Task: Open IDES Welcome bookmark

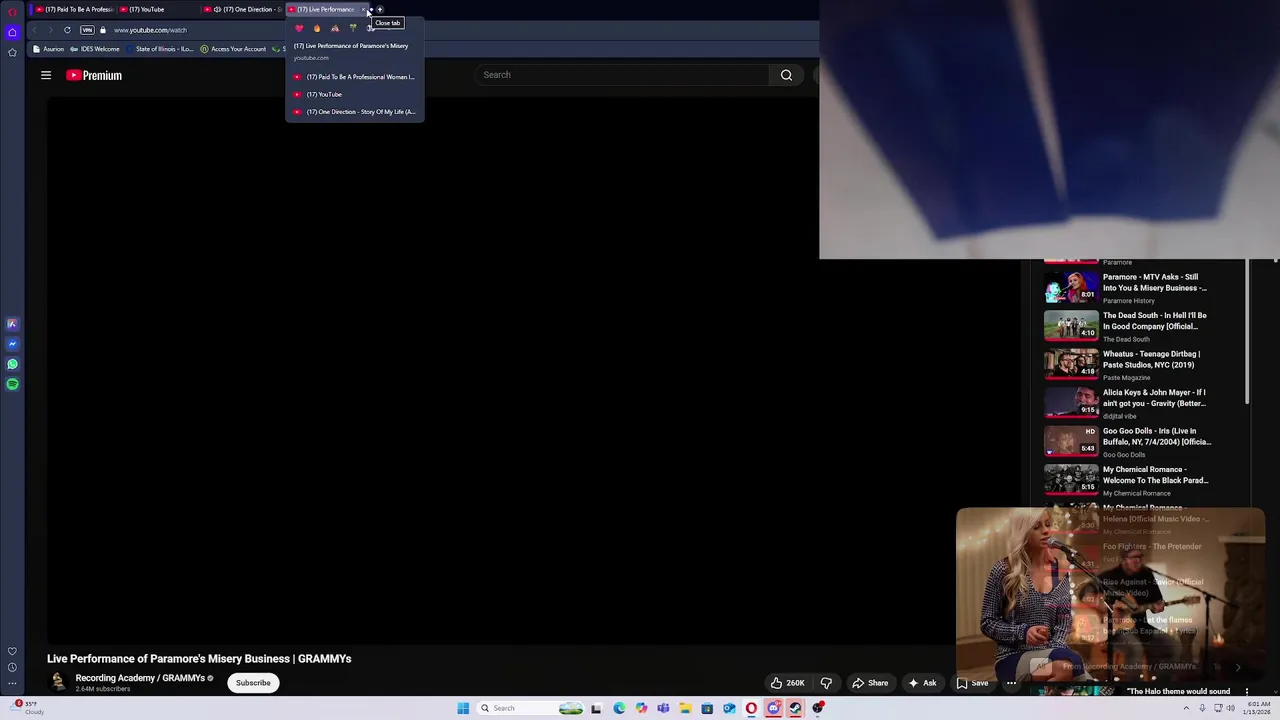Action: (95, 49)
